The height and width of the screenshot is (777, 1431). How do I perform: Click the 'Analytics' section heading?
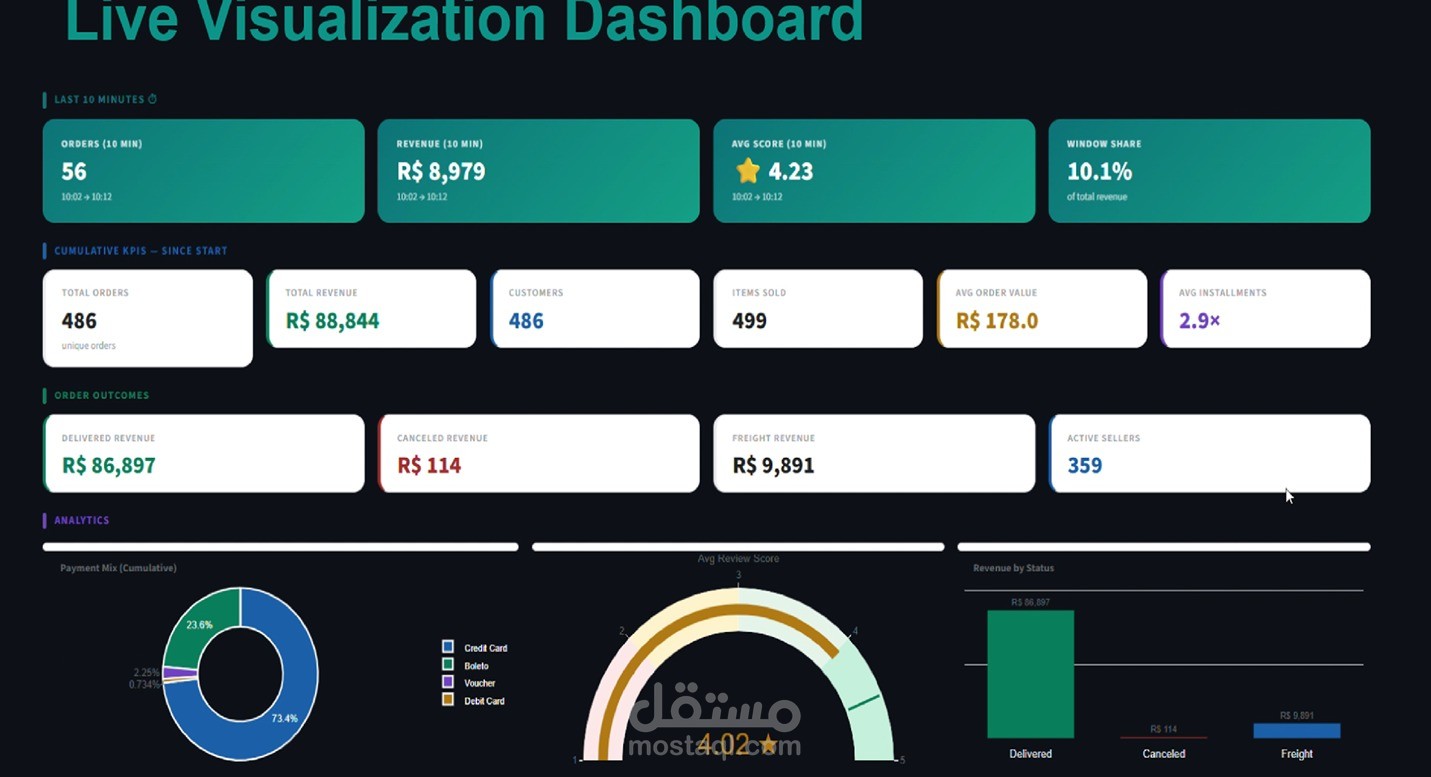tap(82, 520)
